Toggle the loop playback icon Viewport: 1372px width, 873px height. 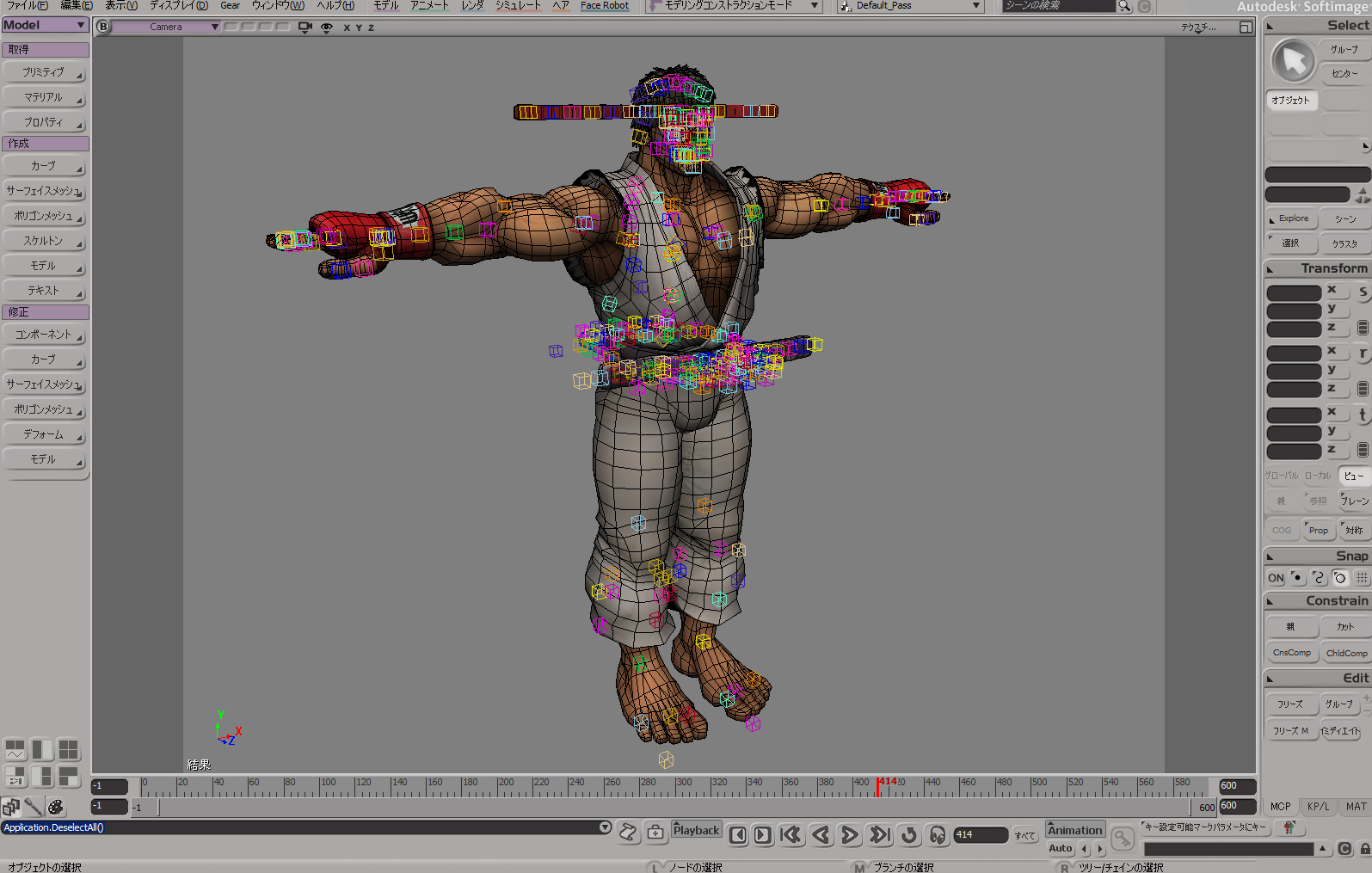pos(909,835)
